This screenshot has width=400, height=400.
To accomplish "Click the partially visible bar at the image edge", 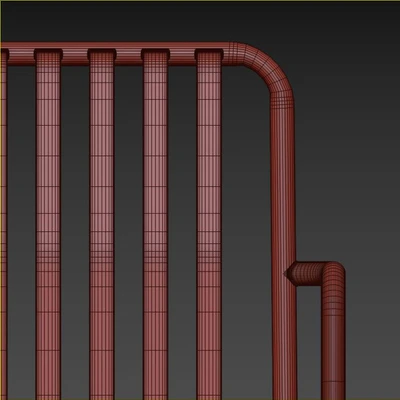I will [x=3, y=227].
